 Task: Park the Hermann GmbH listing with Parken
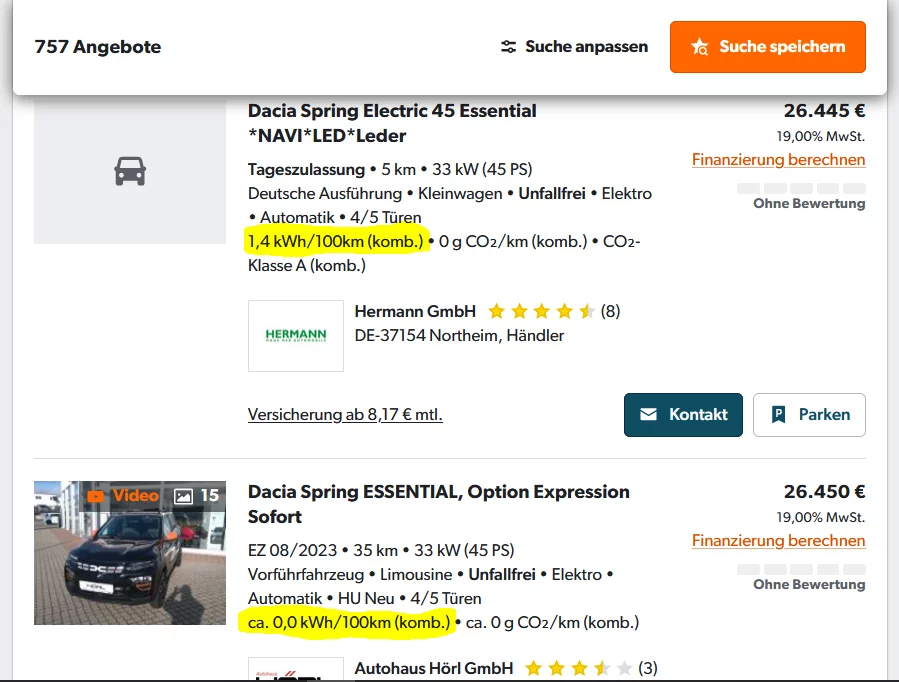[x=809, y=415]
